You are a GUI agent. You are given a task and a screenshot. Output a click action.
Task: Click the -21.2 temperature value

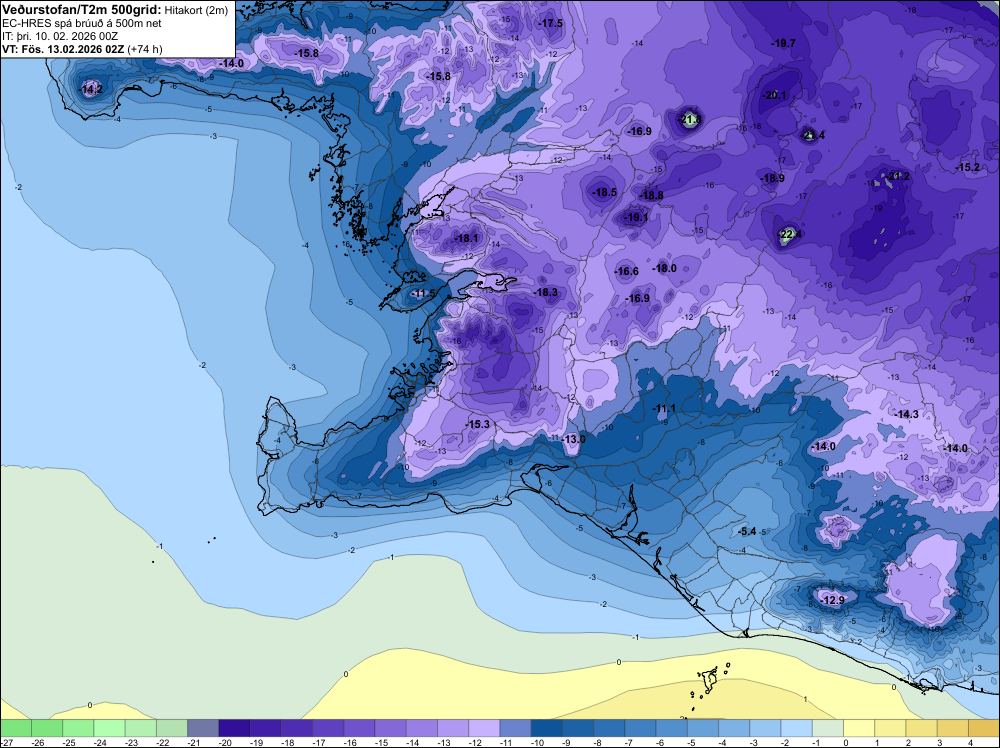898,176
